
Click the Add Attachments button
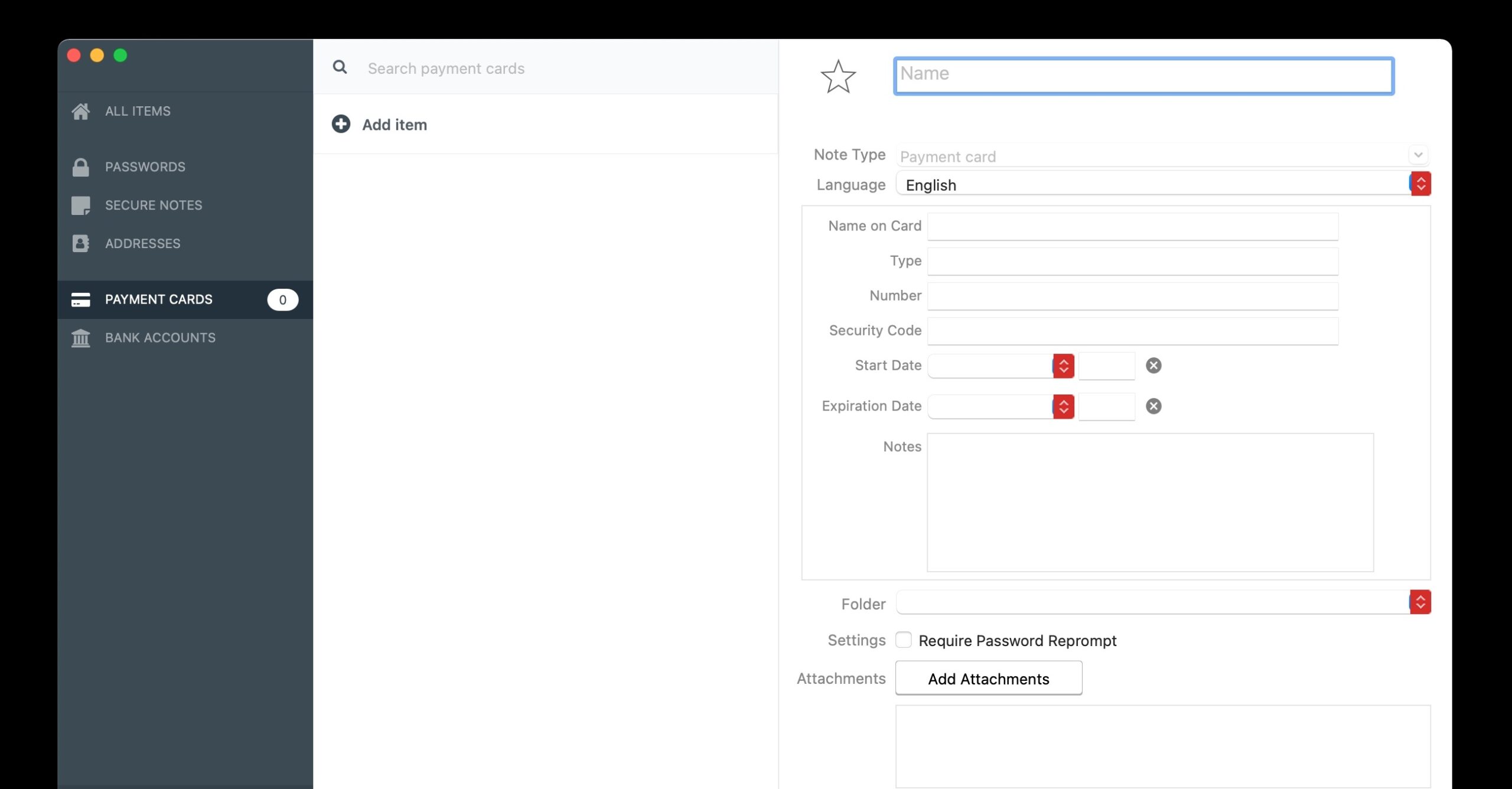pos(988,679)
